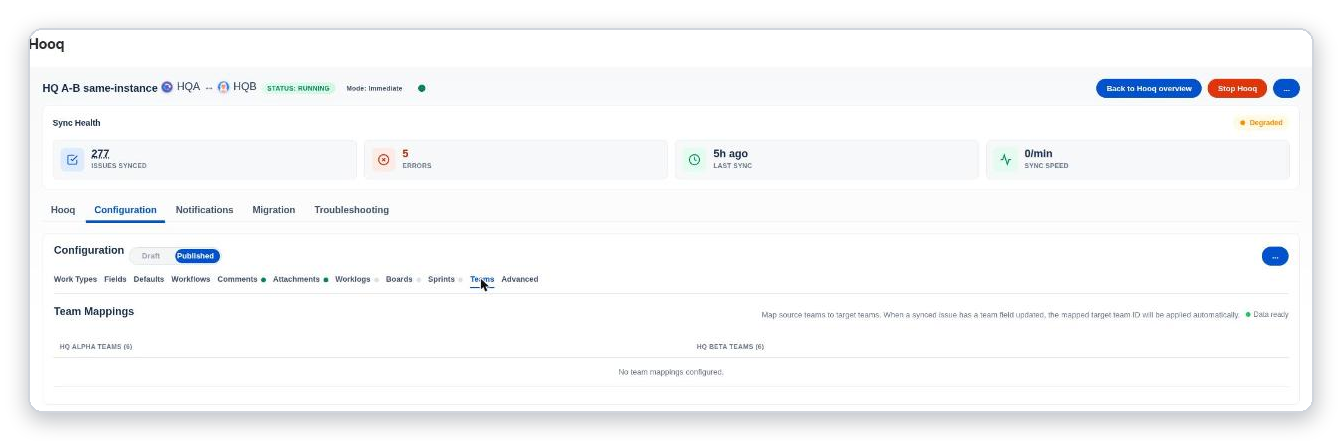
Task: Switch configuration to Published
Action: click(196, 256)
